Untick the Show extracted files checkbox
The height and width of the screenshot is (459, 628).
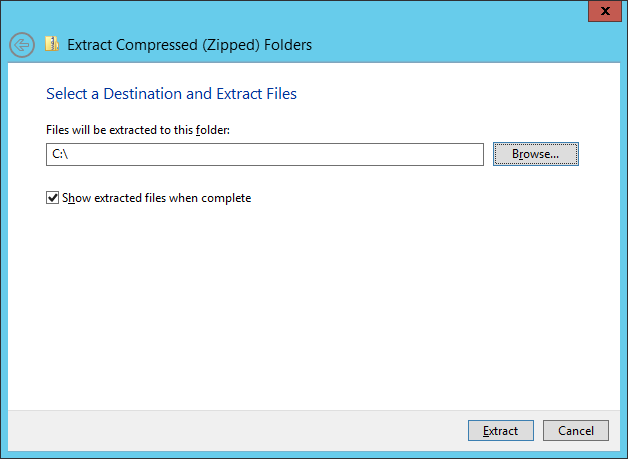(52, 198)
